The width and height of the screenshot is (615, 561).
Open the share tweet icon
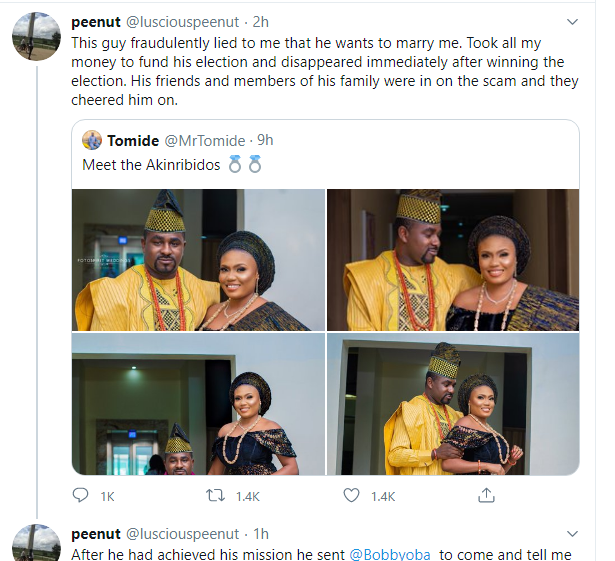[486, 495]
